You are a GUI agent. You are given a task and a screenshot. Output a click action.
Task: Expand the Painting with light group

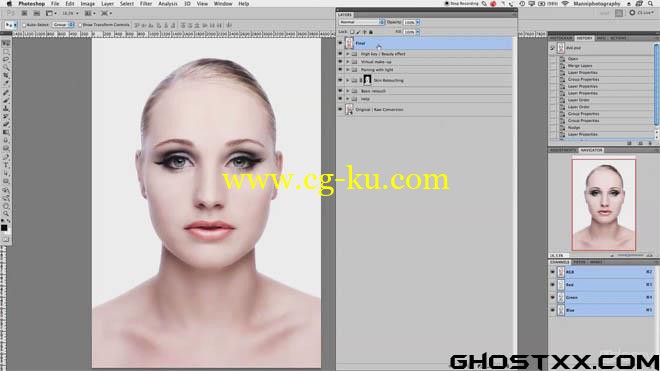coord(348,70)
